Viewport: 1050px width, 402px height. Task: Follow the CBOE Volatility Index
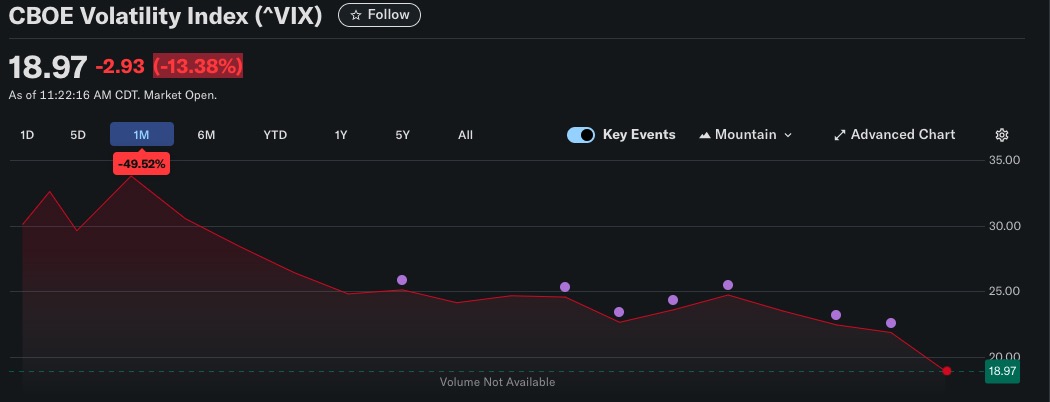point(379,15)
